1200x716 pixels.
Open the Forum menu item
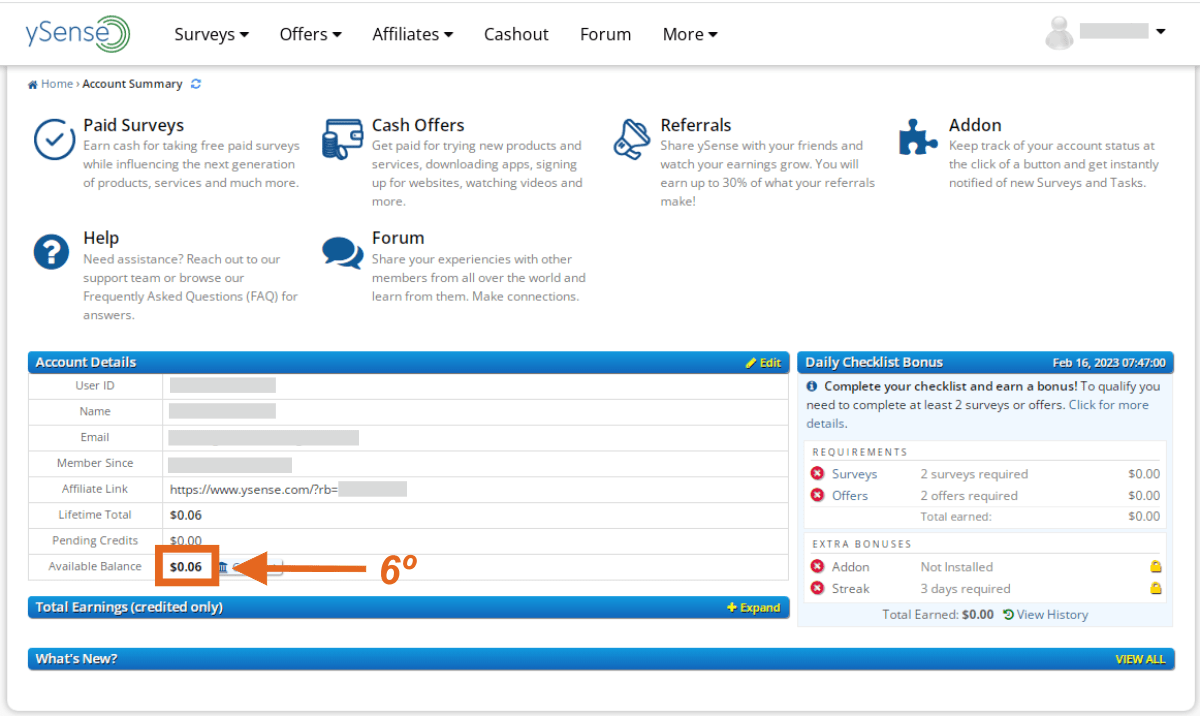(605, 34)
